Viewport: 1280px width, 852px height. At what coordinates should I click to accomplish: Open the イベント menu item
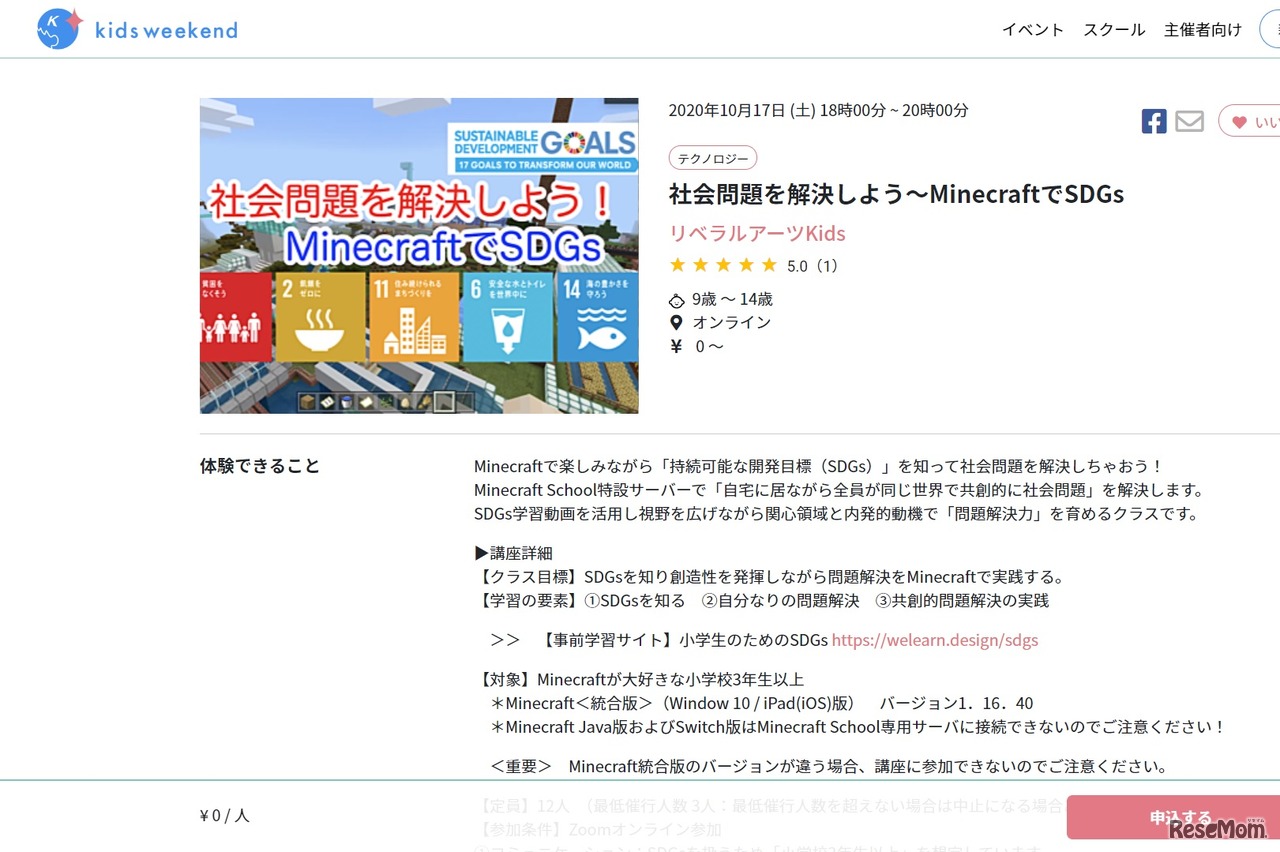[1033, 30]
